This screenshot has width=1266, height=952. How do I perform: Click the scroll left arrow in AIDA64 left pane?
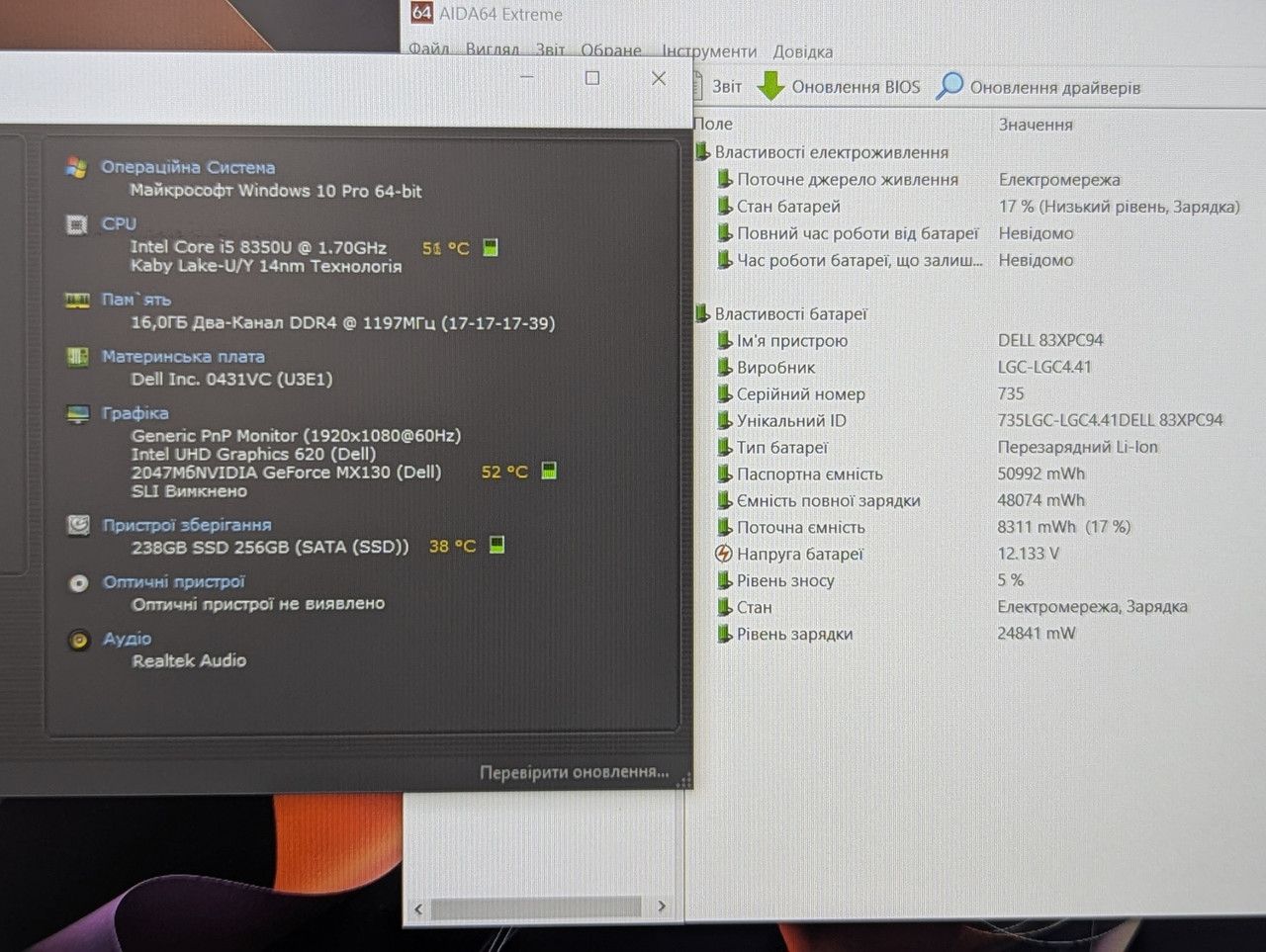click(418, 908)
